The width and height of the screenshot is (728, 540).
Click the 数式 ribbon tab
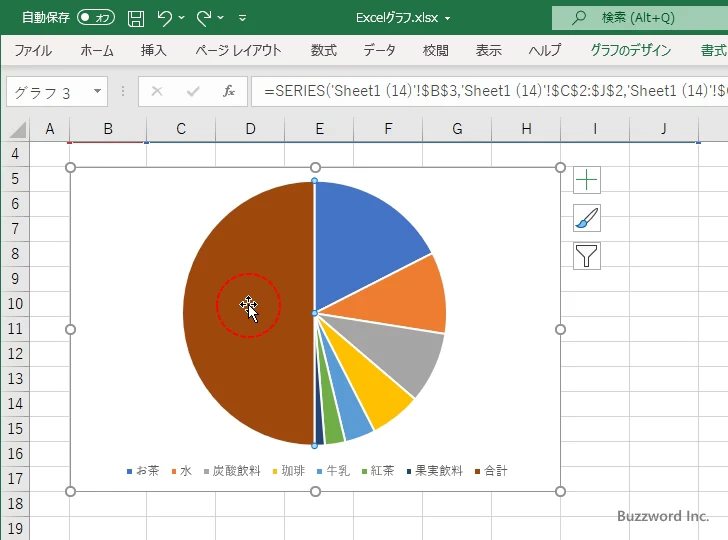click(x=323, y=50)
